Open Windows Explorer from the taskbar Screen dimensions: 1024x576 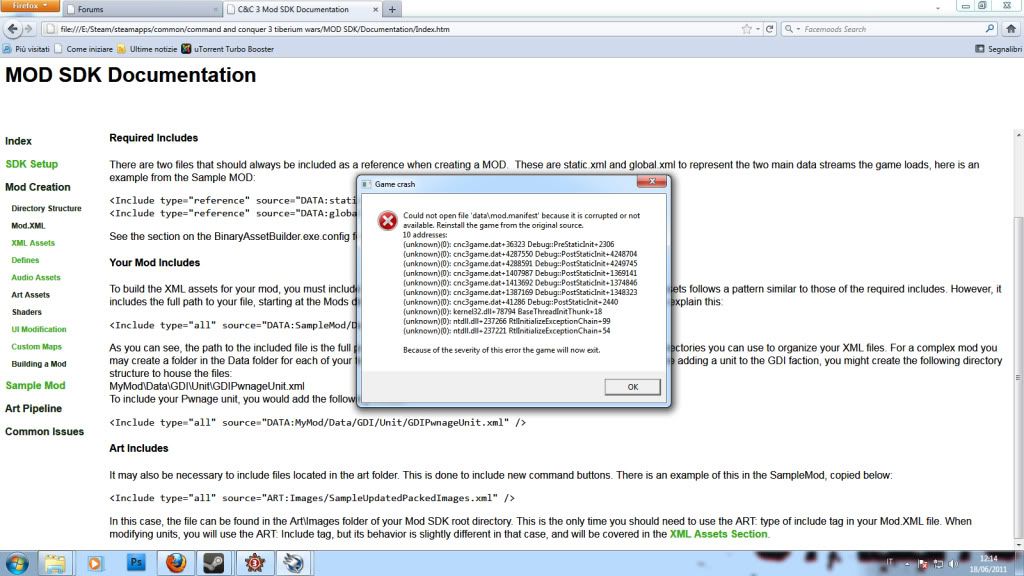[55, 563]
